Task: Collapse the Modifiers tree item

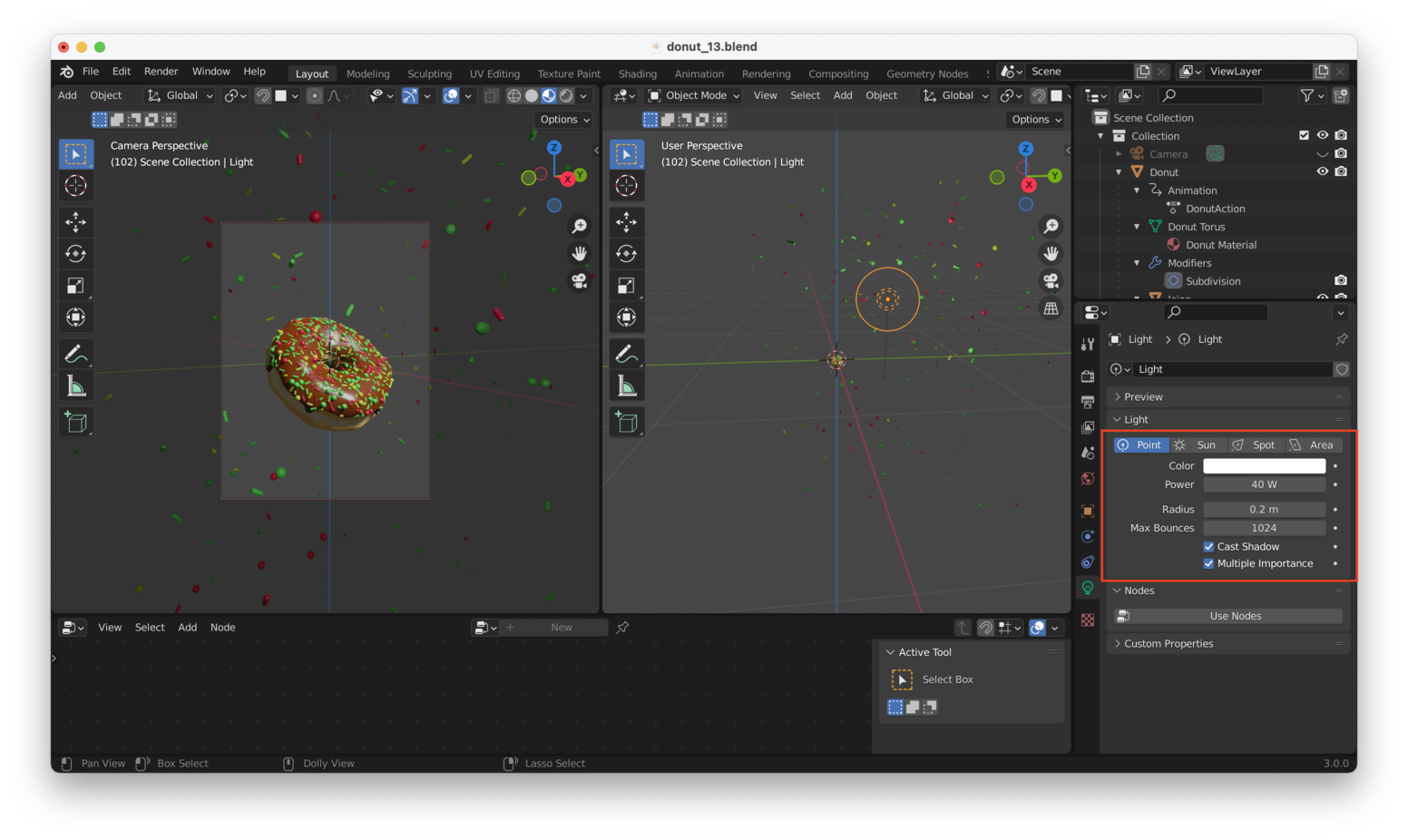Action: (x=1137, y=263)
